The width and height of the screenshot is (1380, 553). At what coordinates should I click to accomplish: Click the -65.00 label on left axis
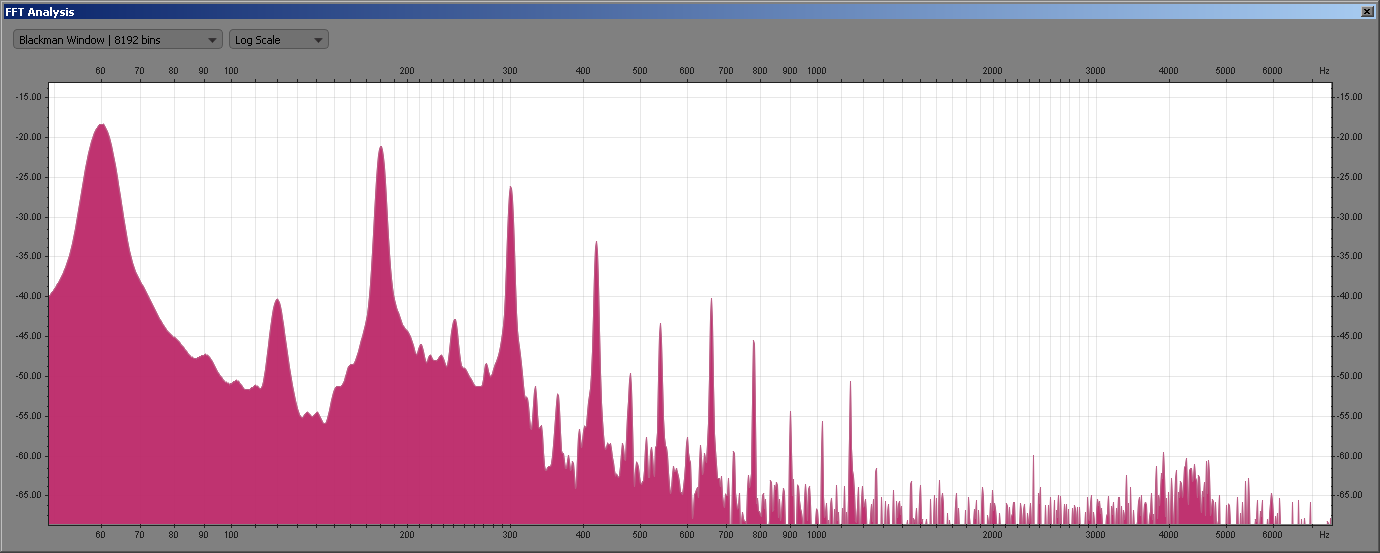pyautogui.click(x=28, y=495)
